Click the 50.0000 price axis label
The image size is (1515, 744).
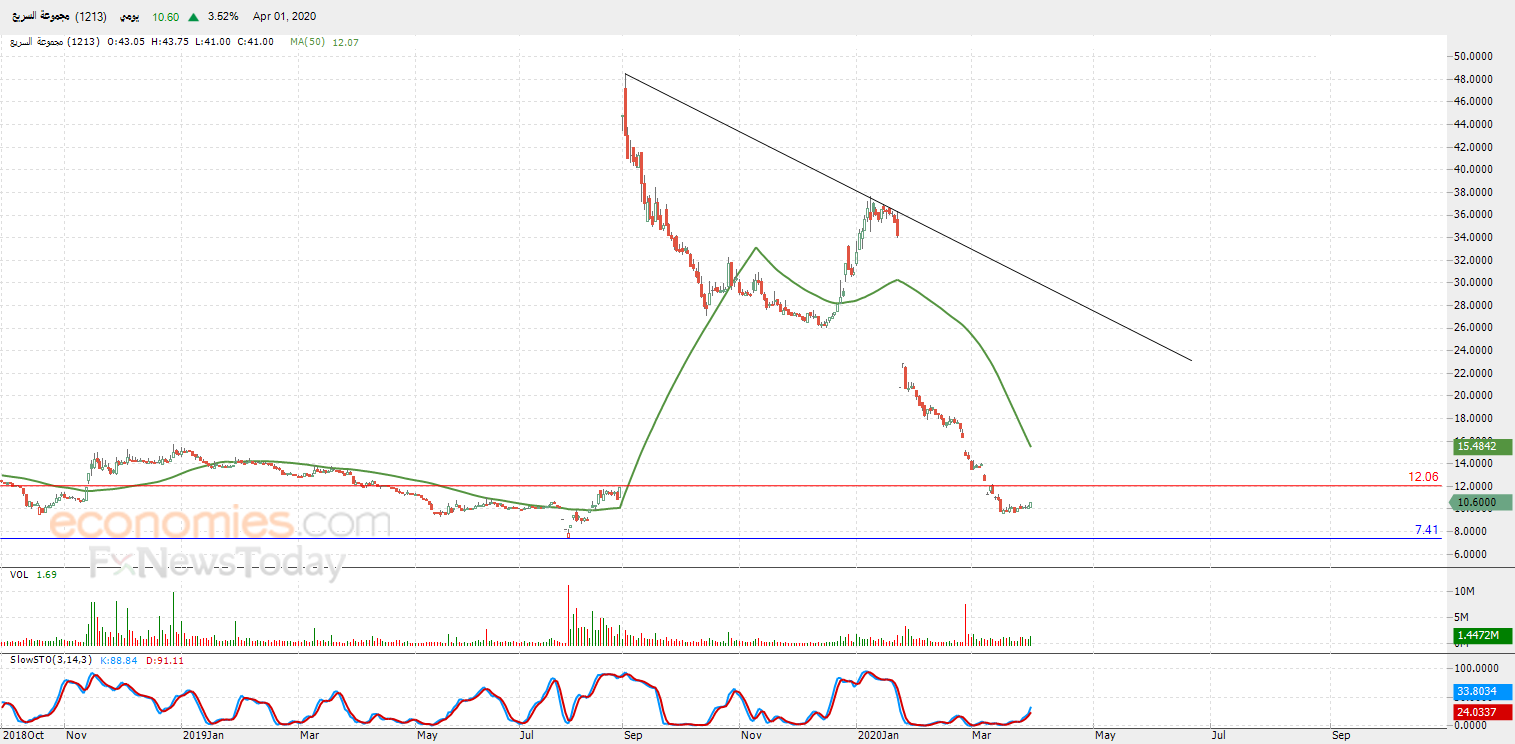point(1473,56)
